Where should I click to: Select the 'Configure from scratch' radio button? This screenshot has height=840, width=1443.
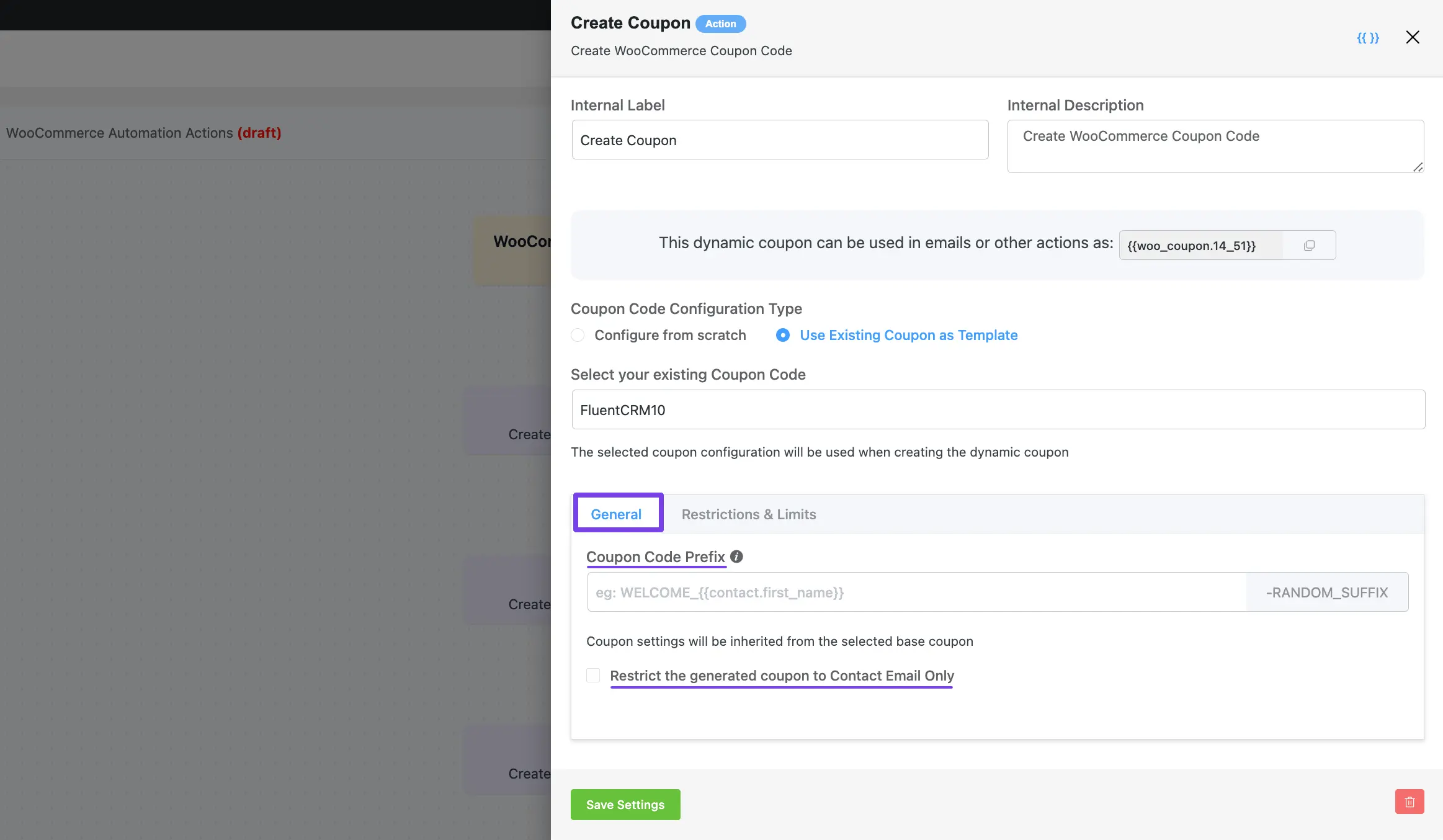578,334
